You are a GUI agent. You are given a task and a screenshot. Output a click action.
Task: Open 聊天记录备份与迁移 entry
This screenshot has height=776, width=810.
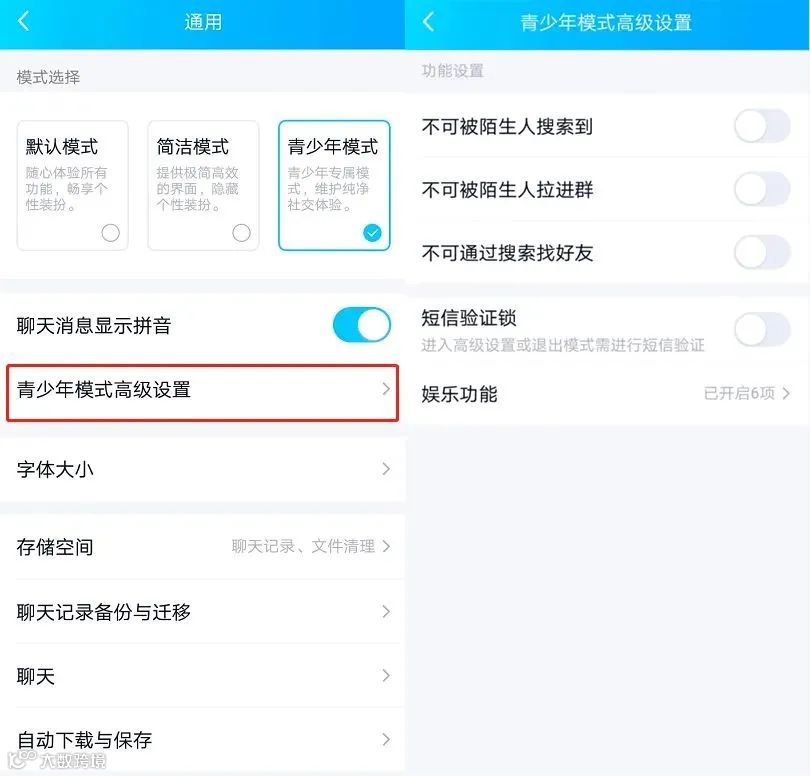(202, 612)
